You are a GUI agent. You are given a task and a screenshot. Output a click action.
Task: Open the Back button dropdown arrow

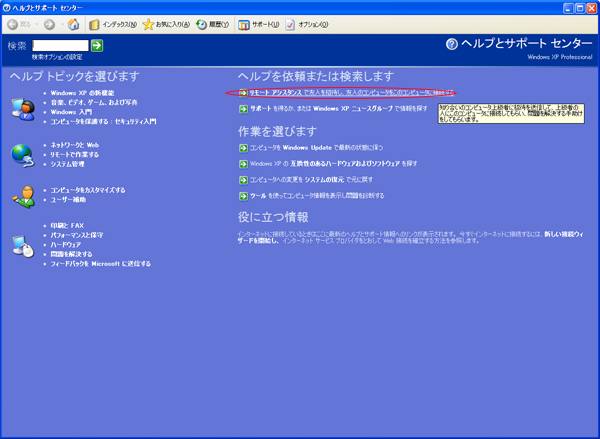(x=37, y=24)
